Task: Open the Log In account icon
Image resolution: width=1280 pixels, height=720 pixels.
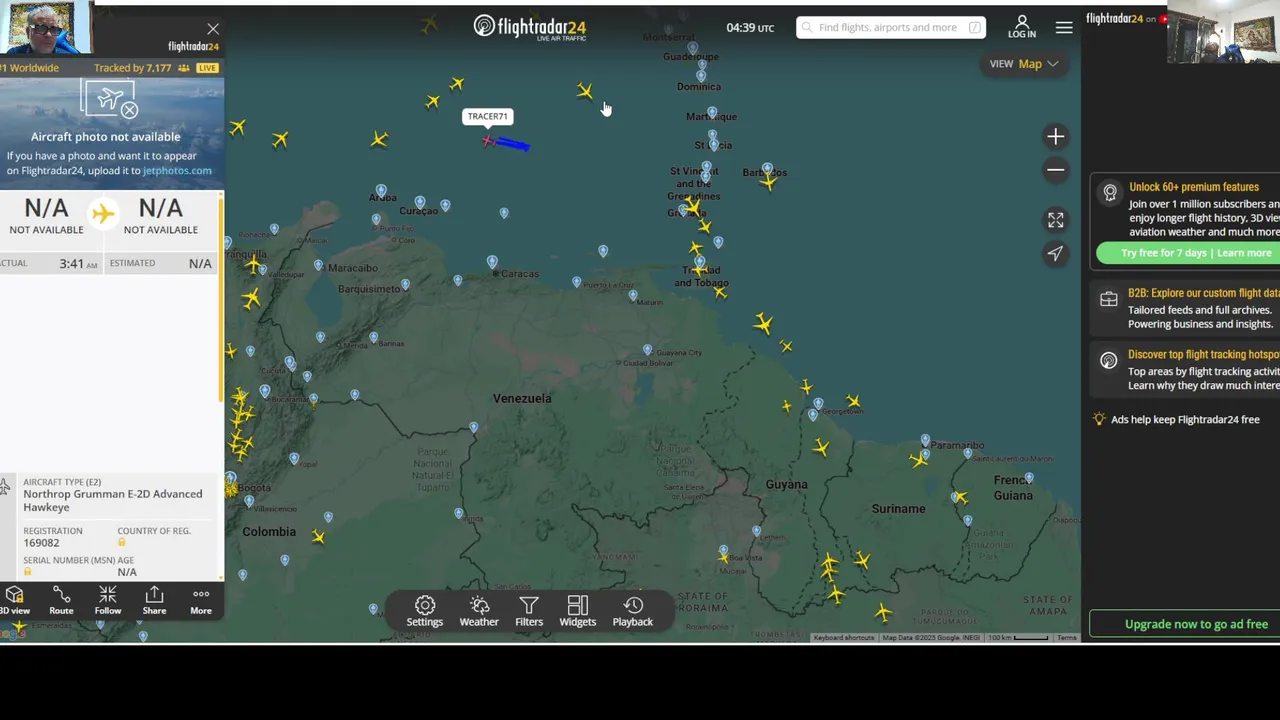Action: 1022,27
